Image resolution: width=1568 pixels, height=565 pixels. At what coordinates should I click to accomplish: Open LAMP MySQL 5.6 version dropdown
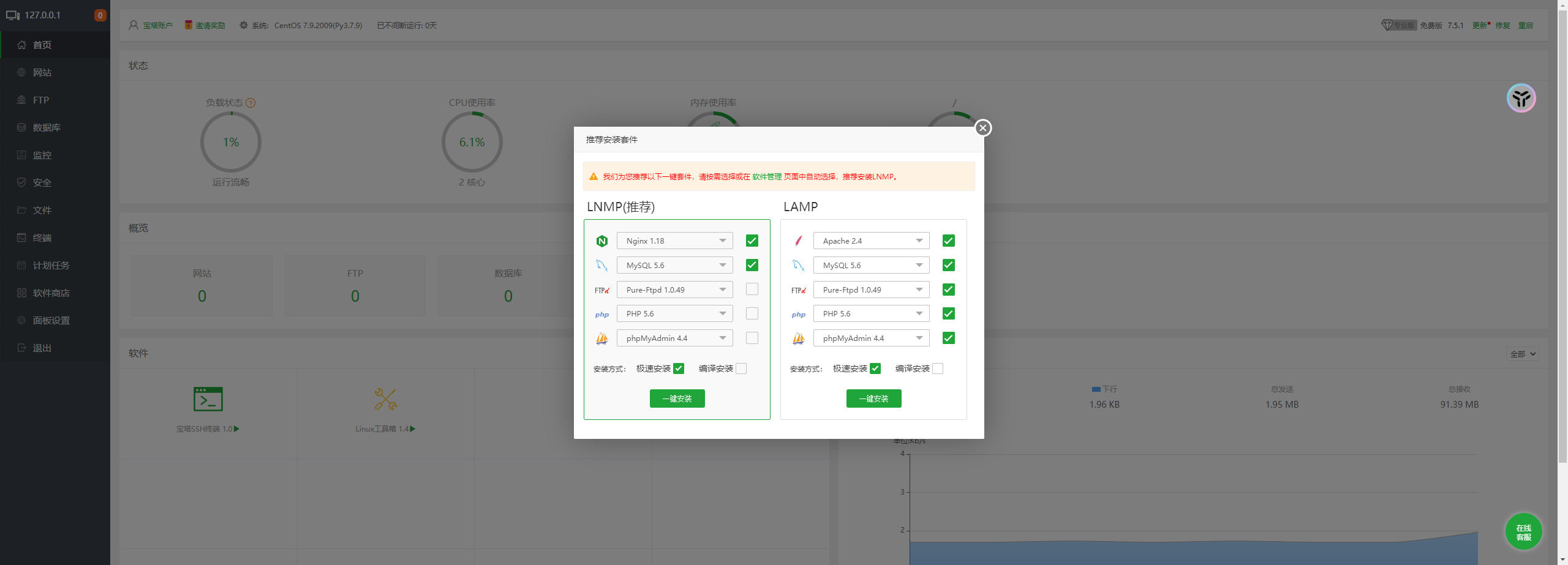click(x=871, y=266)
